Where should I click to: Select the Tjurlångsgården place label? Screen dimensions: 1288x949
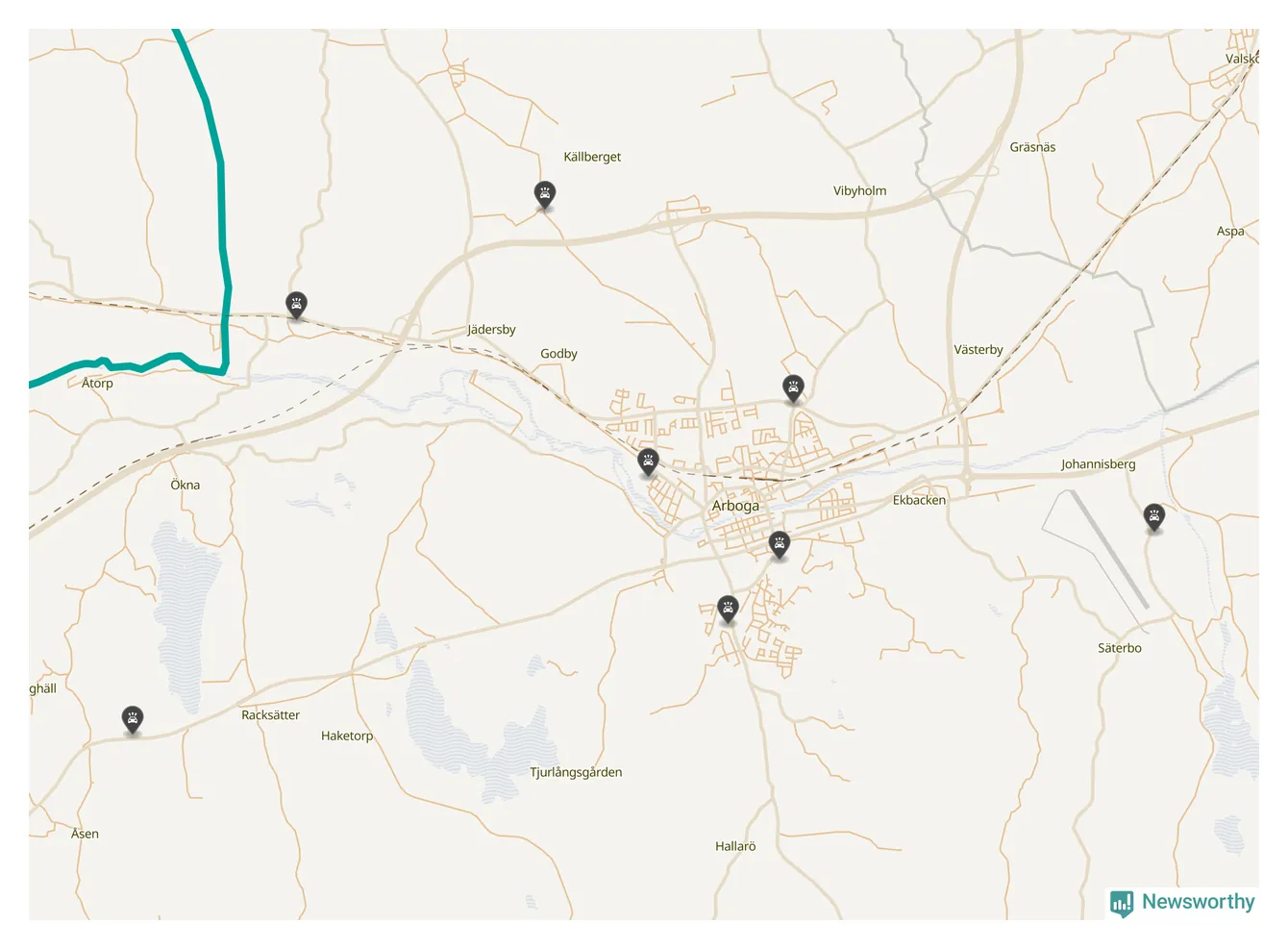(x=576, y=772)
